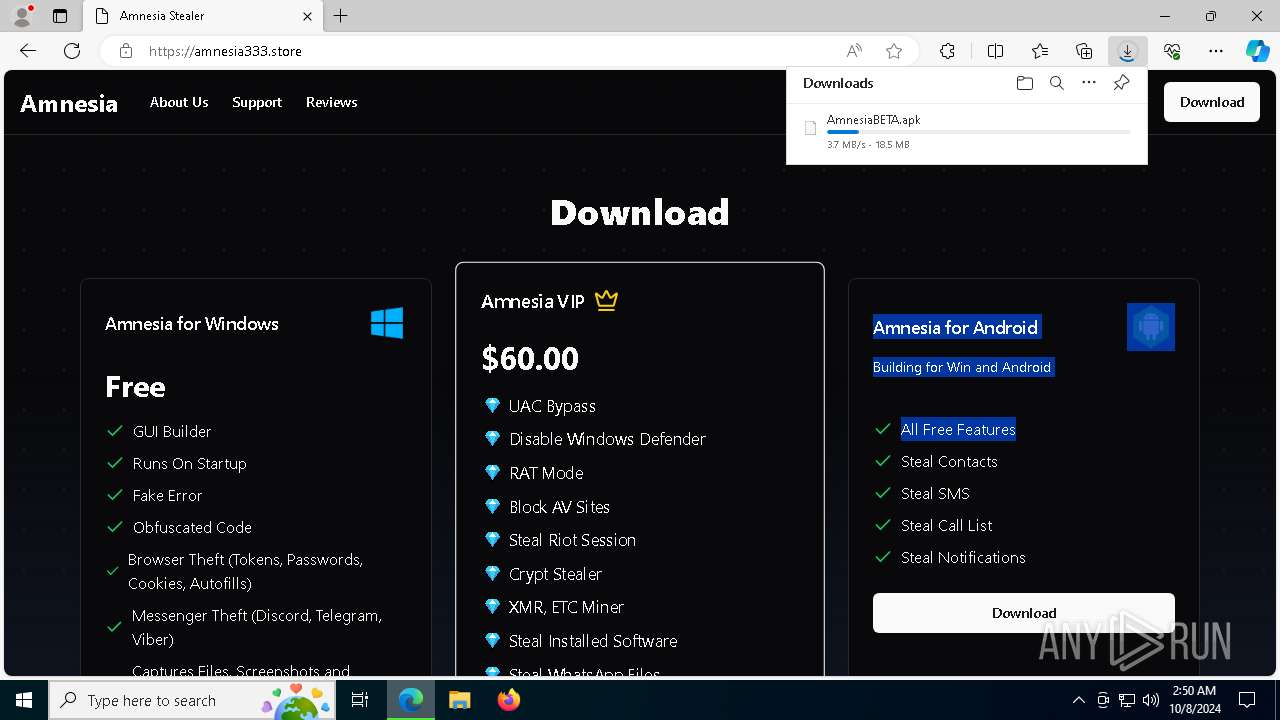Open Copilot sidebar icon
This screenshot has width=1280, height=720.
click(x=1257, y=51)
